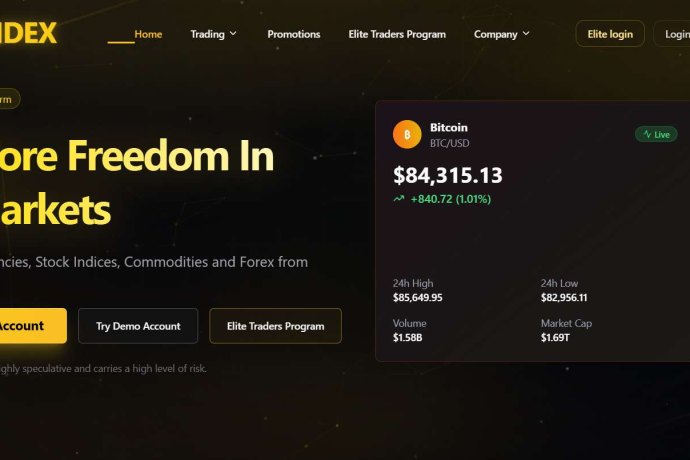The height and width of the screenshot is (460, 690).
Task: Go to the Home menu item
Action: coord(148,34)
